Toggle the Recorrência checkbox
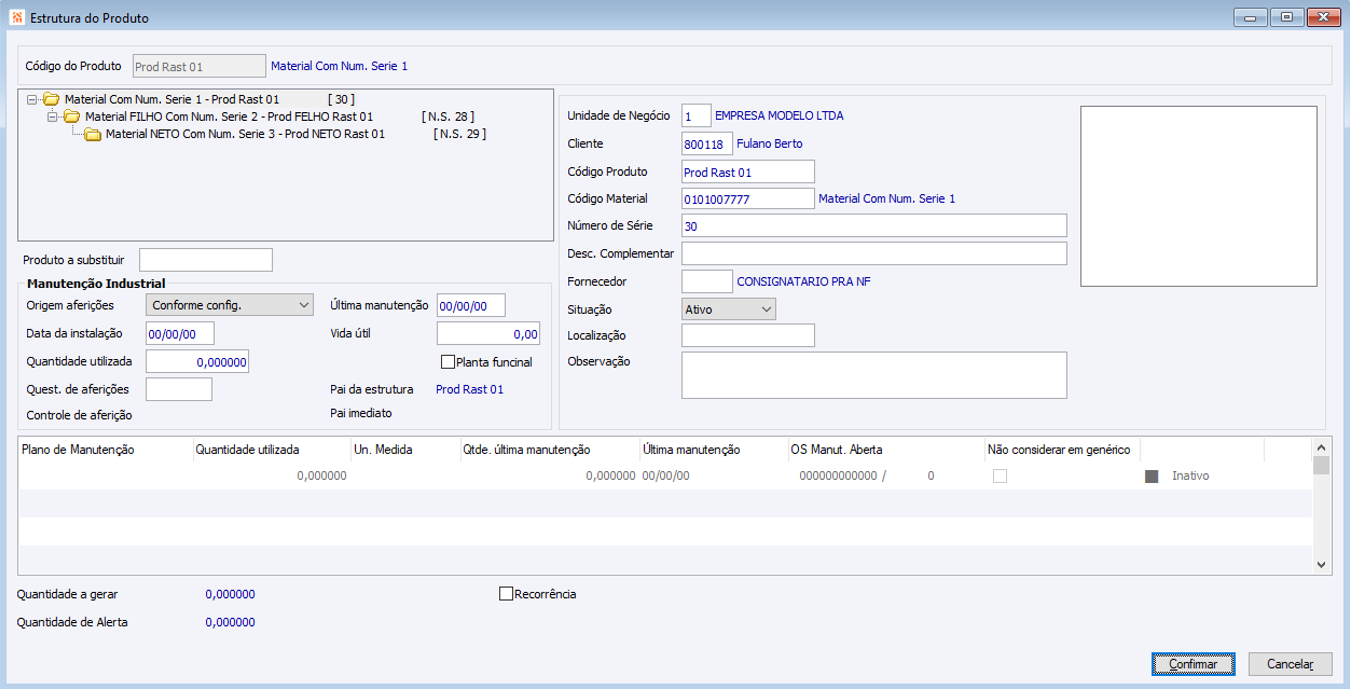This screenshot has width=1350, height=689. click(x=505, y=594)
